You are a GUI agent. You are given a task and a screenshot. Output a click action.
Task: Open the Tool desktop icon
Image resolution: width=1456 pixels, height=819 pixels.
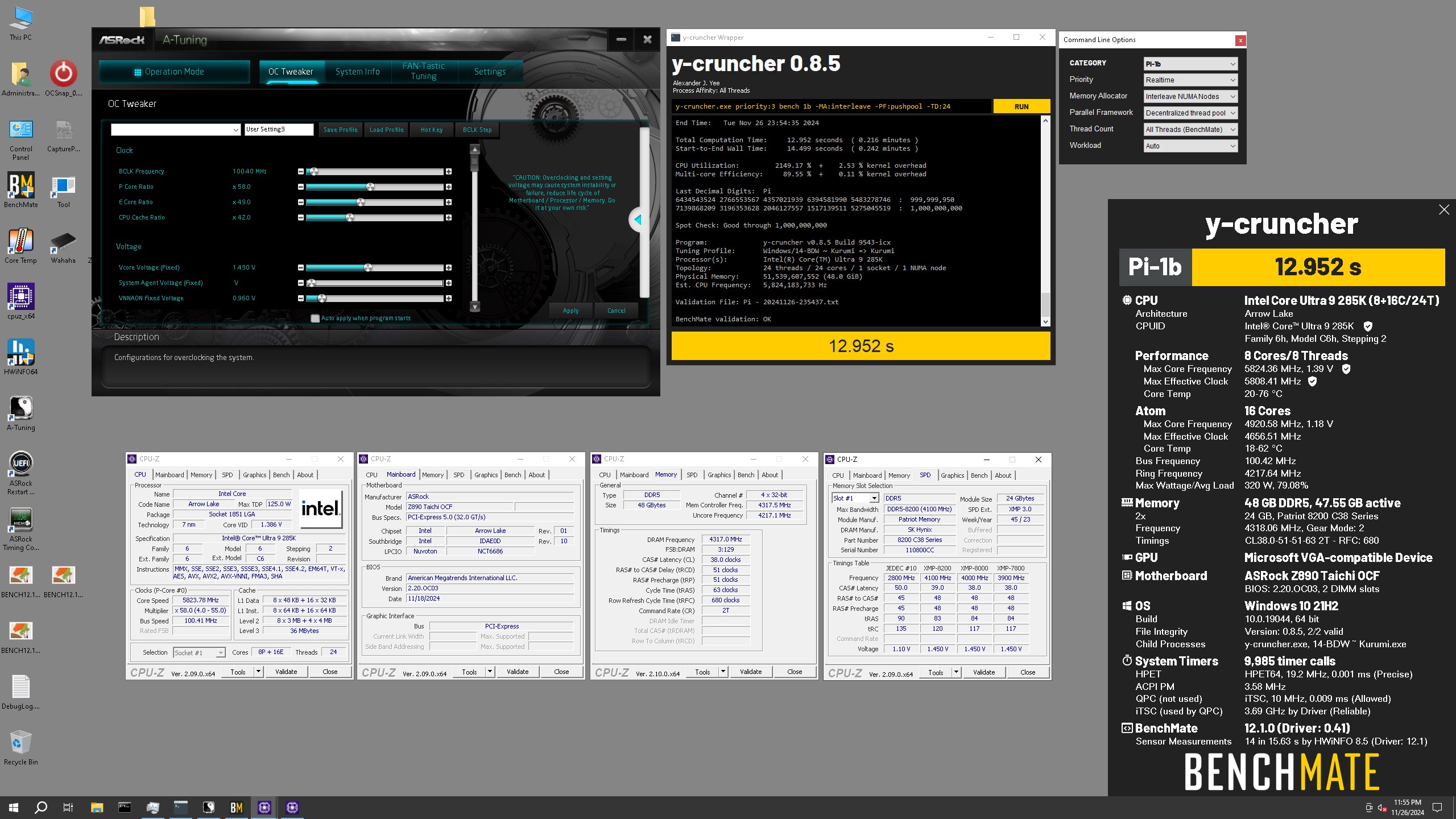(x=63, y=191)
